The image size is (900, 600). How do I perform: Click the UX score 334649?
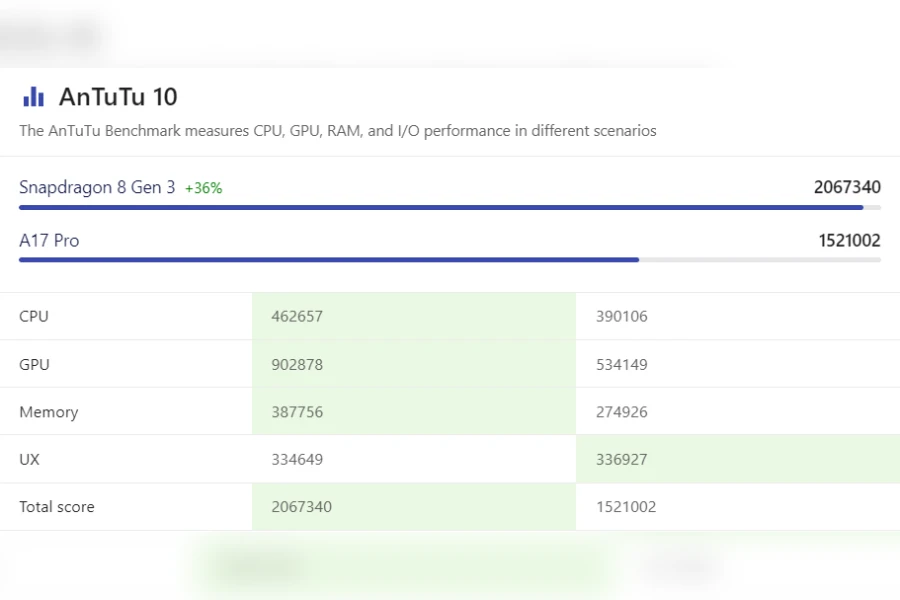[x=297, y=459]
